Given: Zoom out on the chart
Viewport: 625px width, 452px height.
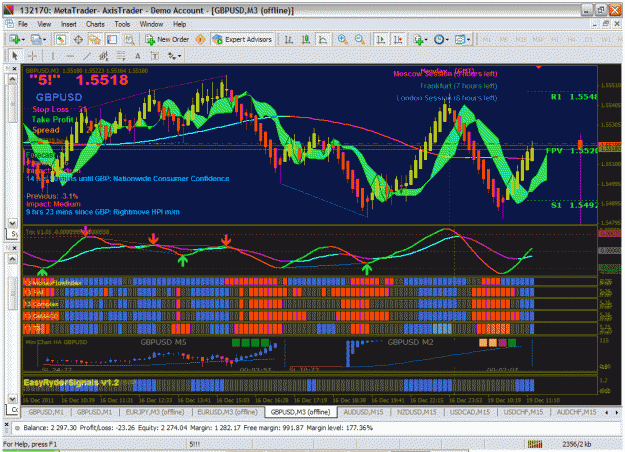Looking at the screenshot, I should coord(360,39).
